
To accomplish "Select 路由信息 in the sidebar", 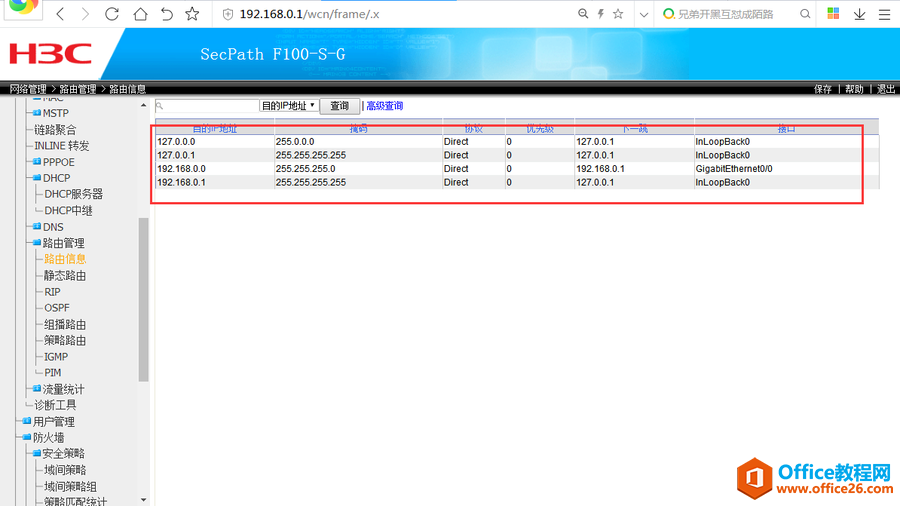I will (65, 259).
